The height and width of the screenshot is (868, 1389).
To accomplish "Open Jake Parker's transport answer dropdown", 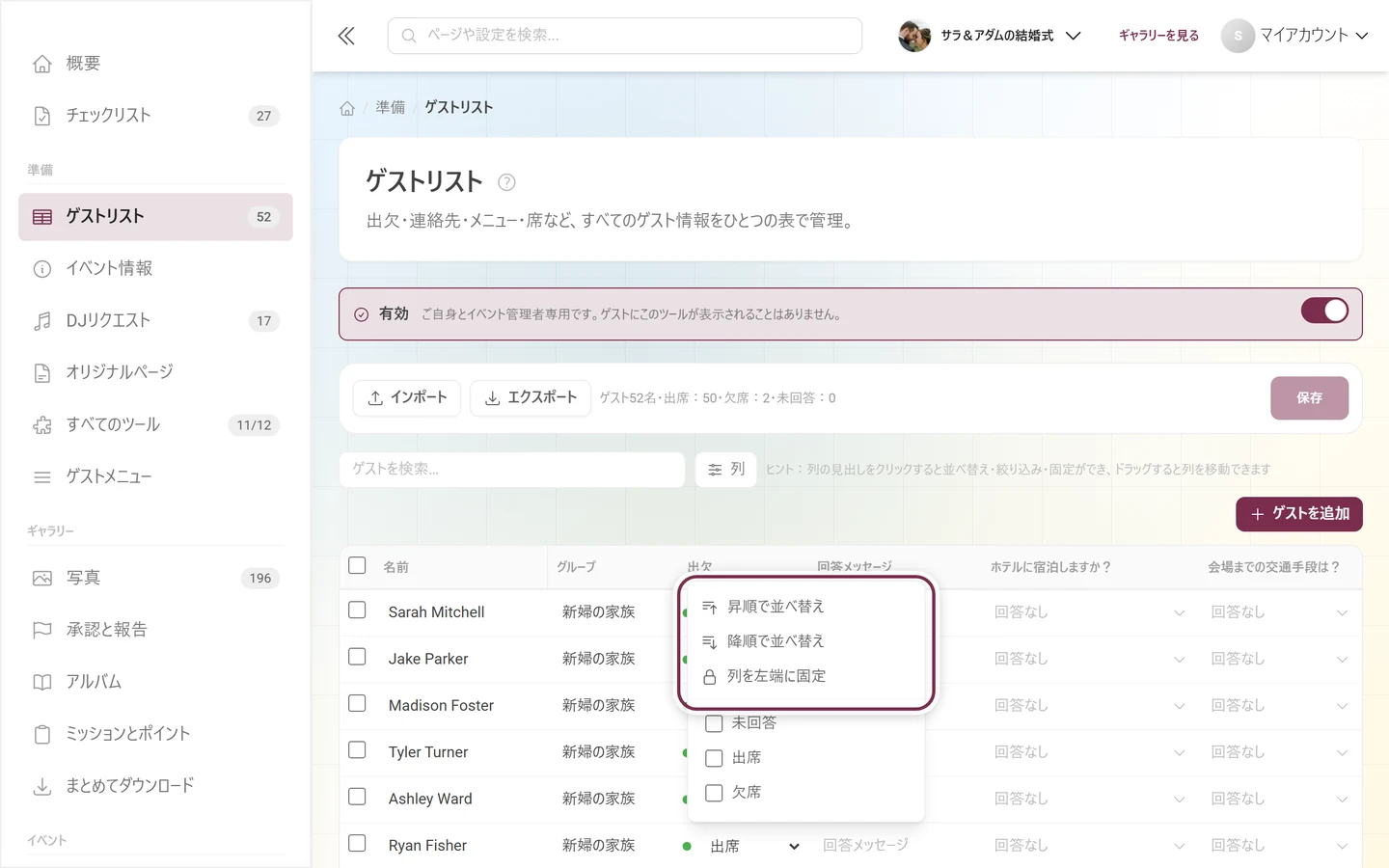I will coord(1279,659).
